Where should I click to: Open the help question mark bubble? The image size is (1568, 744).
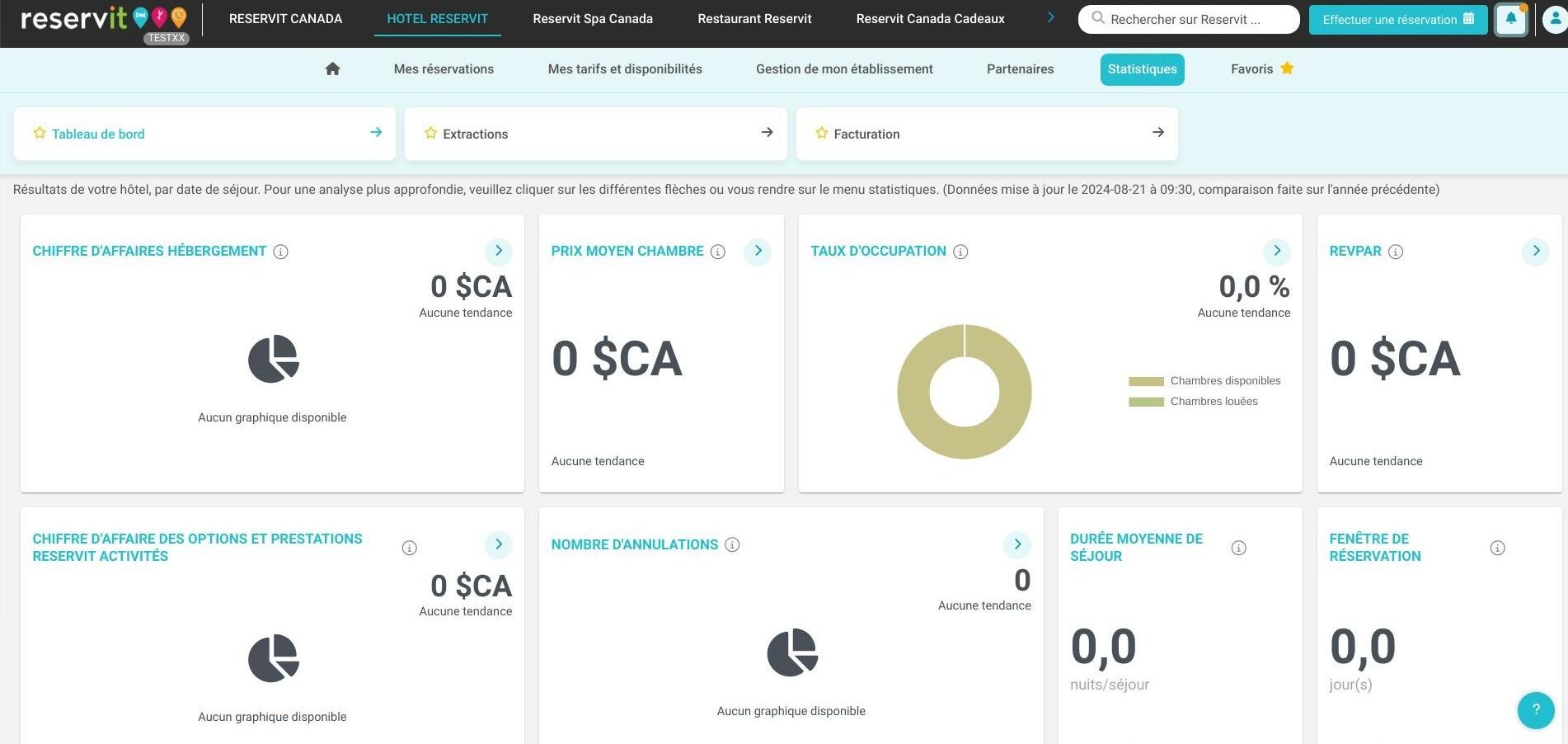pos(1536,709)
